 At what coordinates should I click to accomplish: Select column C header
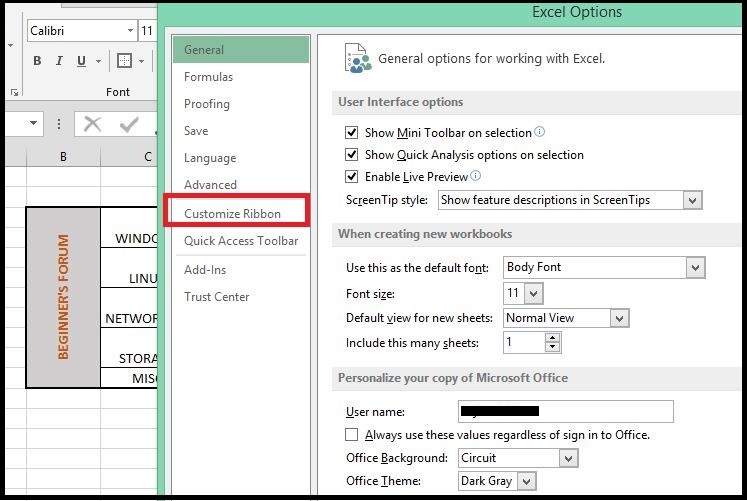click(x=129, y=157)
